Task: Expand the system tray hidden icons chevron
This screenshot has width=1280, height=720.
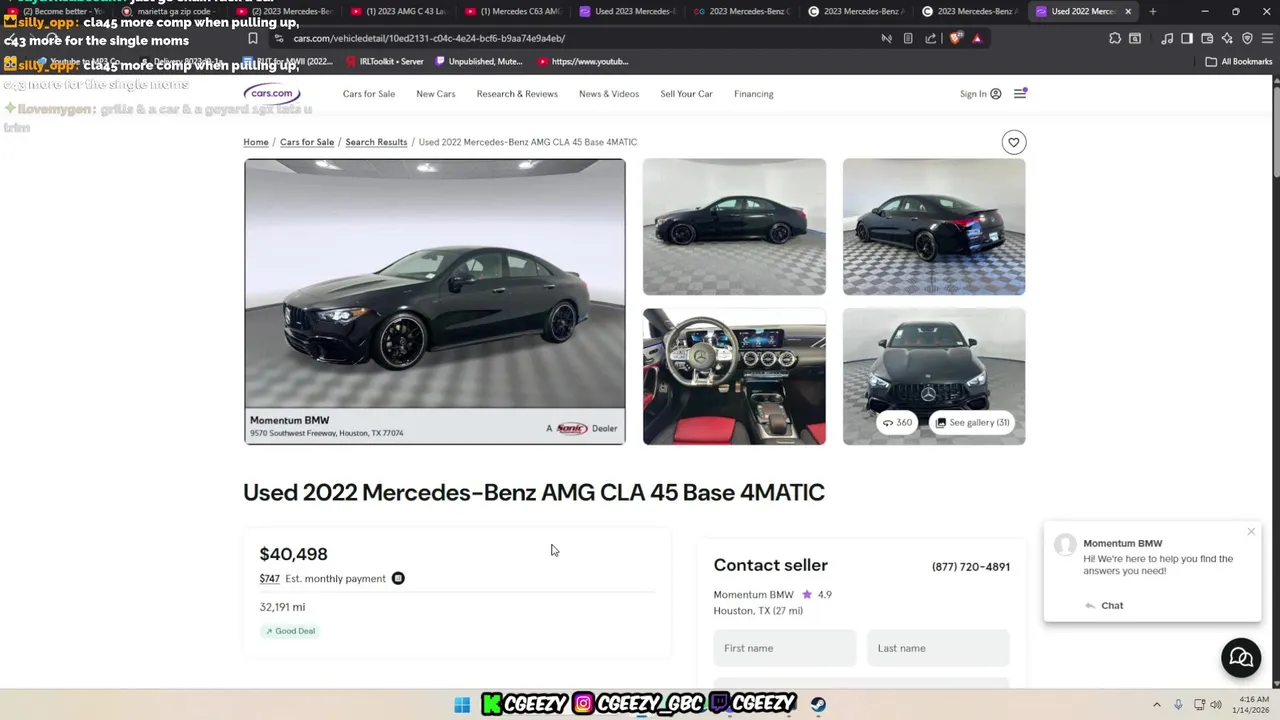Action: pyautogui.click(x=1157, y=704)
